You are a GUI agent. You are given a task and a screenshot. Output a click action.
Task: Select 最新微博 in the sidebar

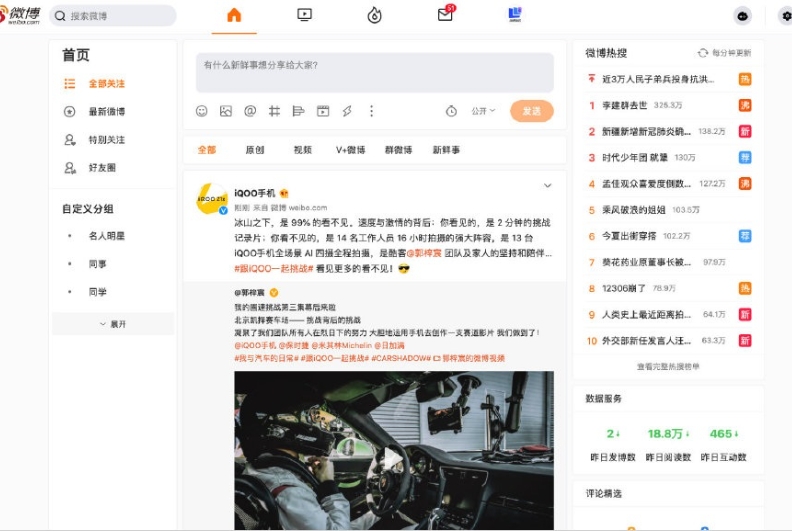(x=107, y=112)
